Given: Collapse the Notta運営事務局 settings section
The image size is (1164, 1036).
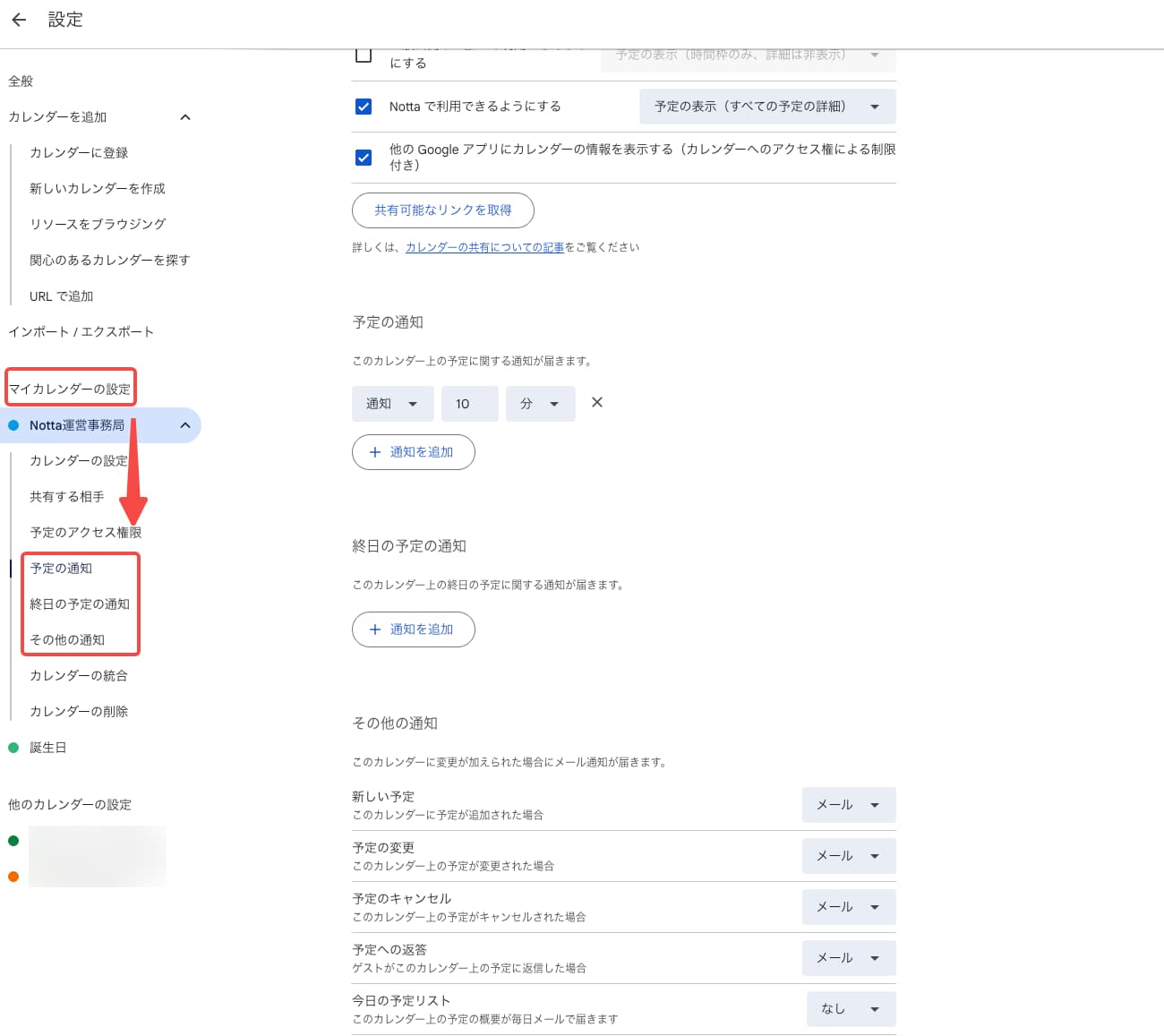Looking at the screenshot, I should [185, 424].
